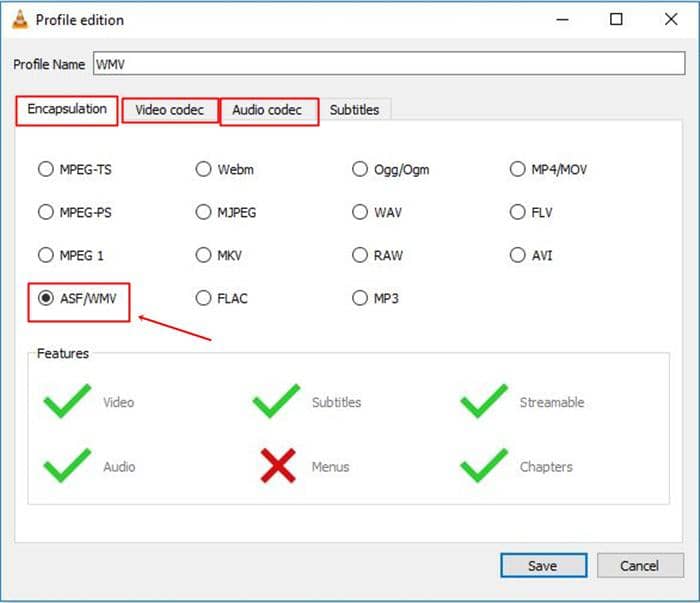
Task: Open the Audio codec tab
Action: click(x=267, y=110)
